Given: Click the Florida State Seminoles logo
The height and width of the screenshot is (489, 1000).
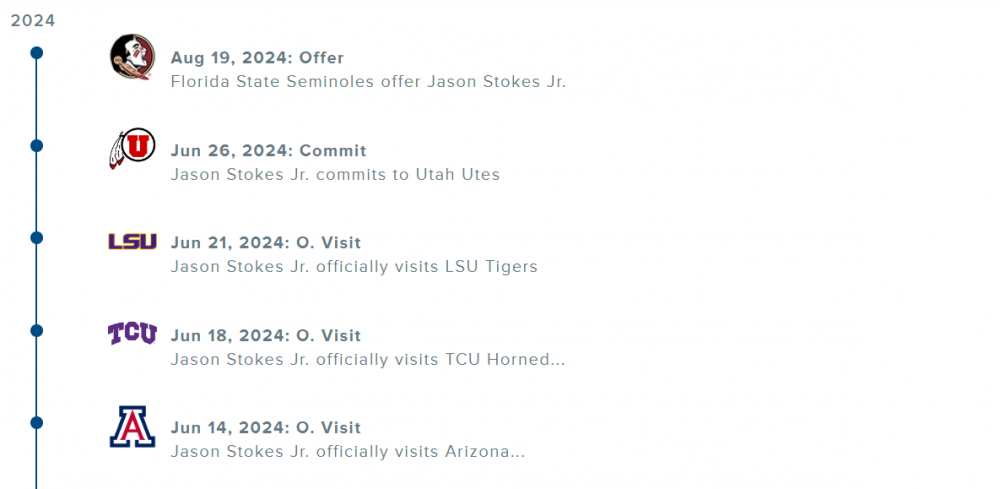Looking at the screenshot, I should (132, 57).
